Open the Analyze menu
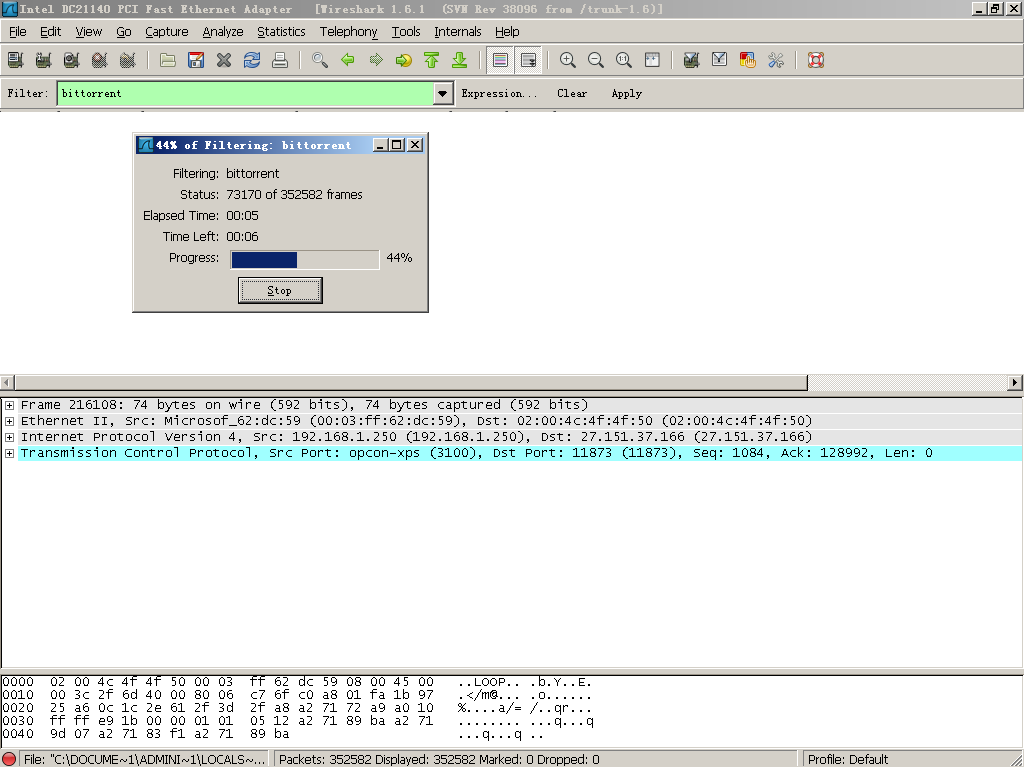 pos(223,31)
